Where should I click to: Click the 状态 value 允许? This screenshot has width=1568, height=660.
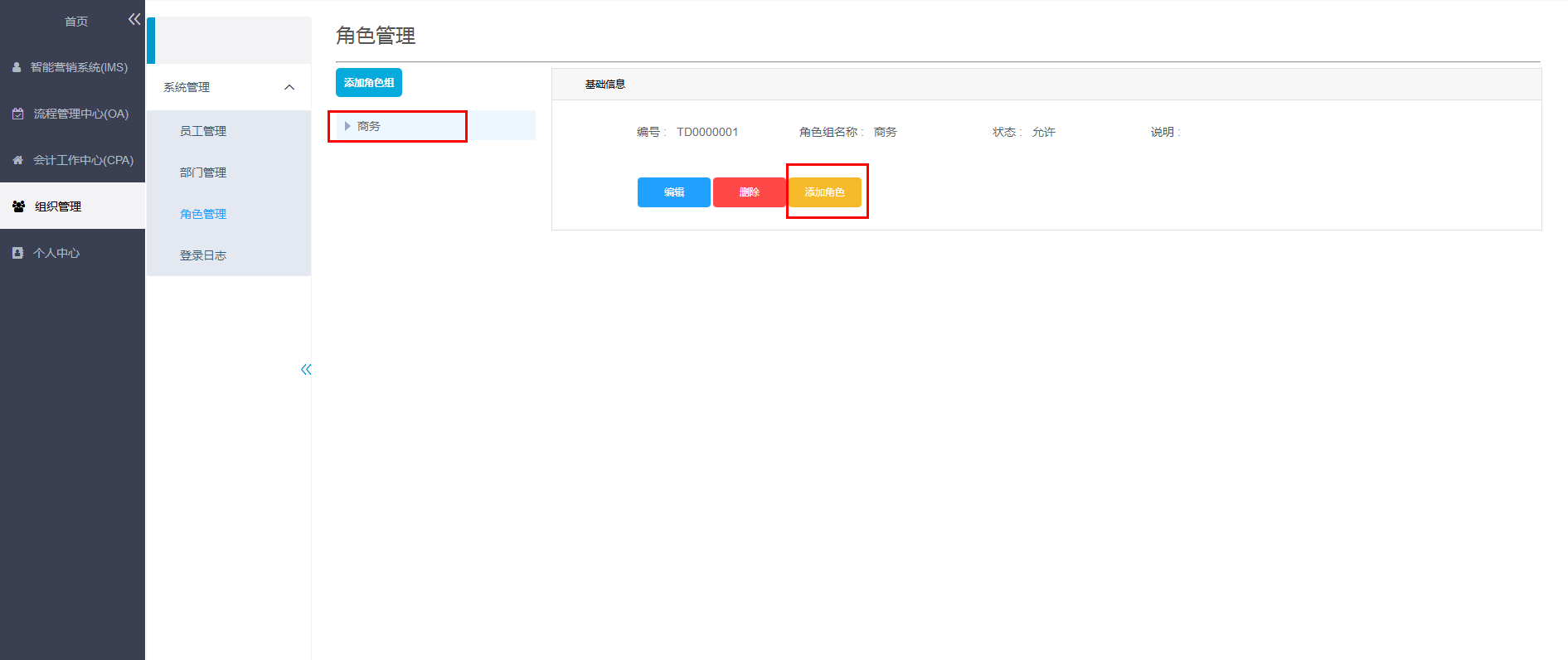tap(1044, 132)
